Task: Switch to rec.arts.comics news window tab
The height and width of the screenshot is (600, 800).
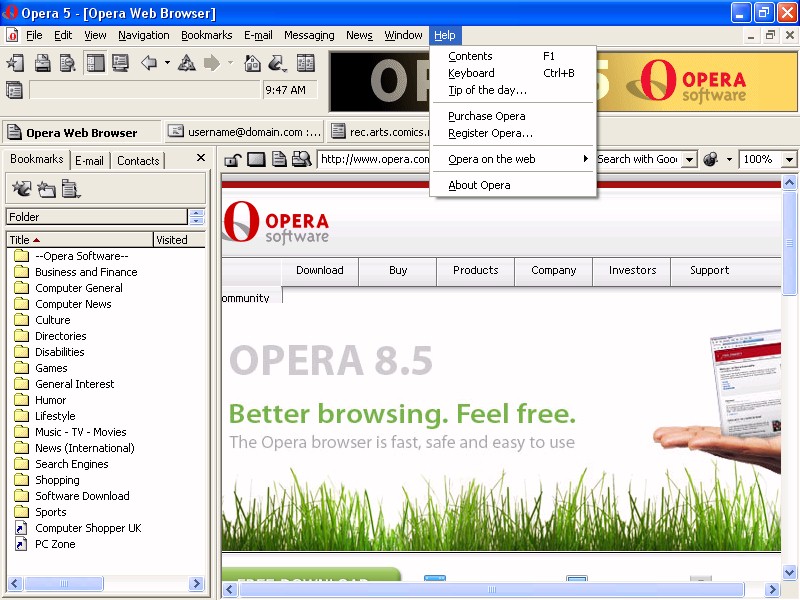Action: 380,132
